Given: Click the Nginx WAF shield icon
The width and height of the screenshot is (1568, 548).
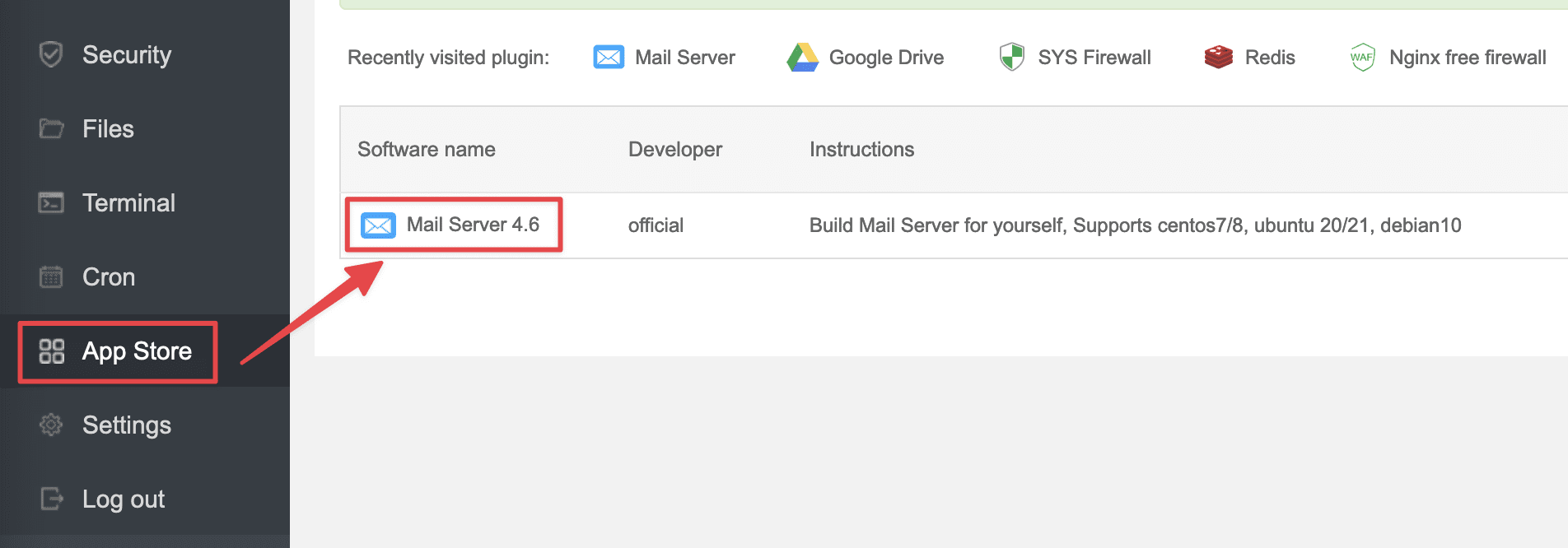Looking at the screenshot, I should [x=1362, y=58].
